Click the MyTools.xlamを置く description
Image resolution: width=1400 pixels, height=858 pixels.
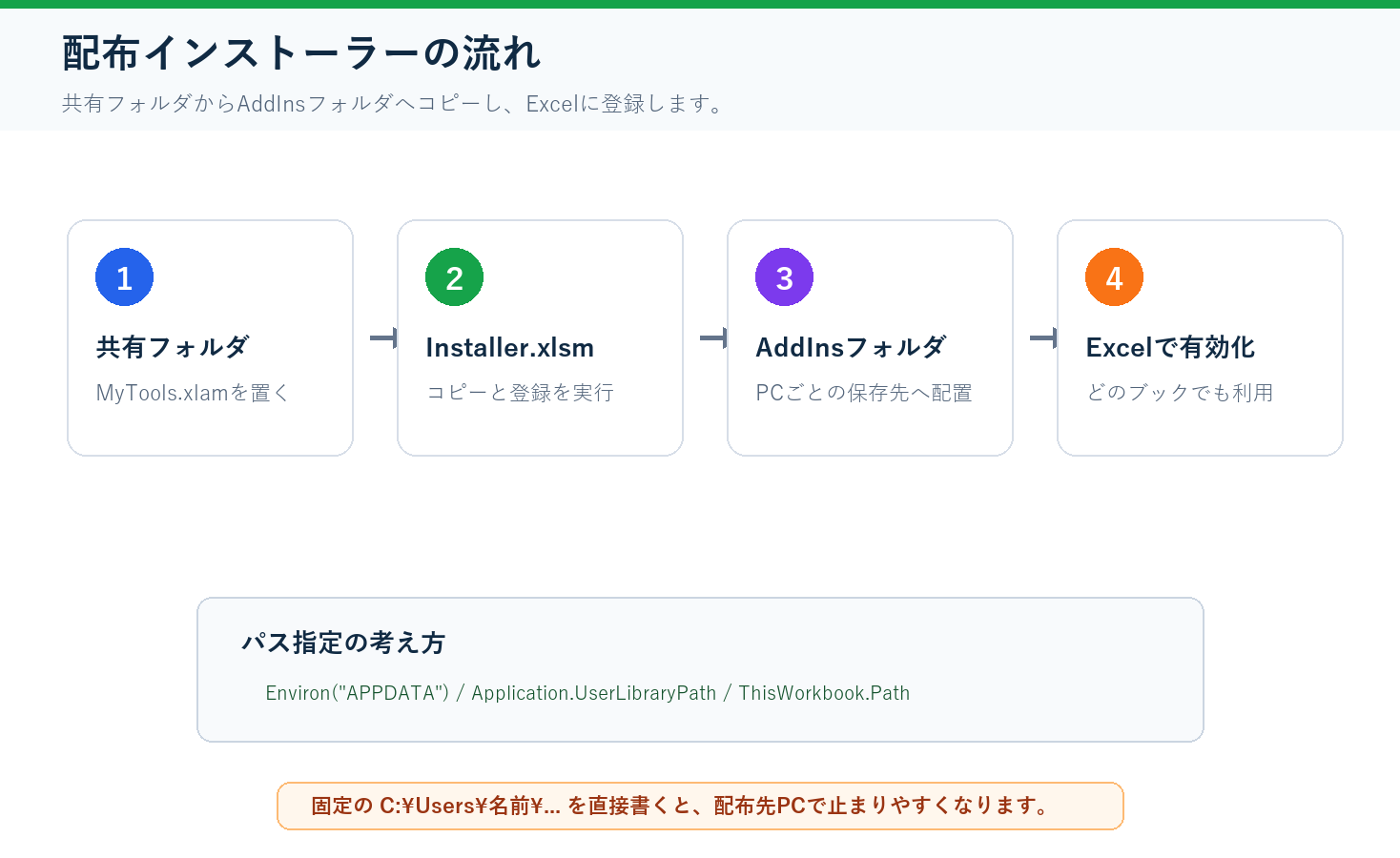coord(193,393)
